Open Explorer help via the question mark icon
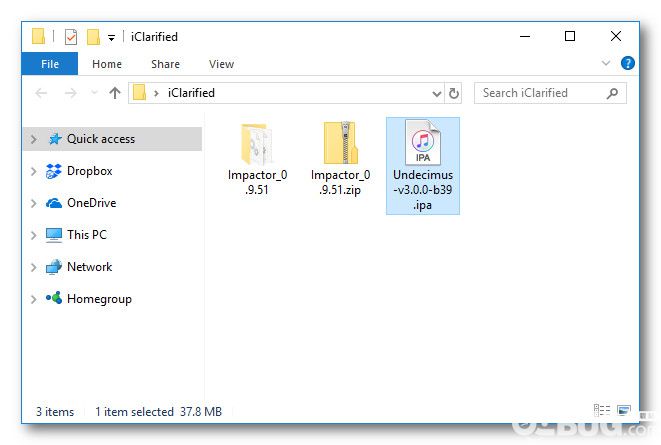The height and width of the screenshot is (445, 661). pos(627,63)
